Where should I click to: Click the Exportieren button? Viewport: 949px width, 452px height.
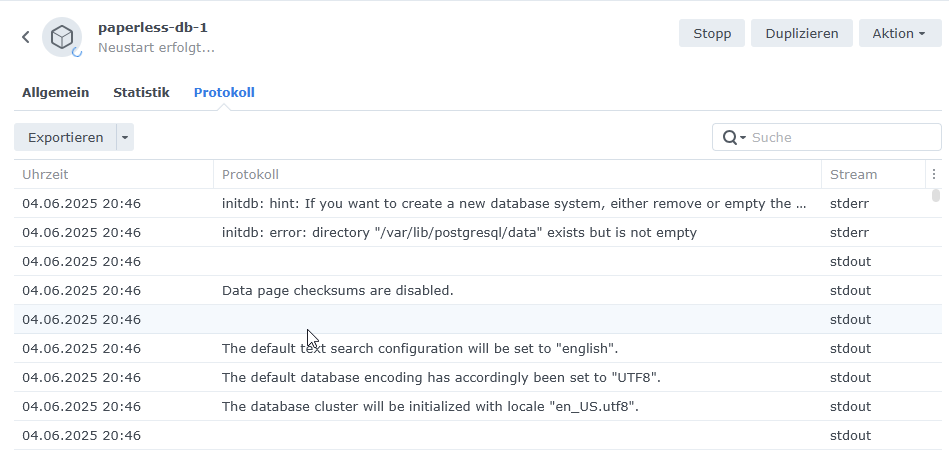(65, 137)
